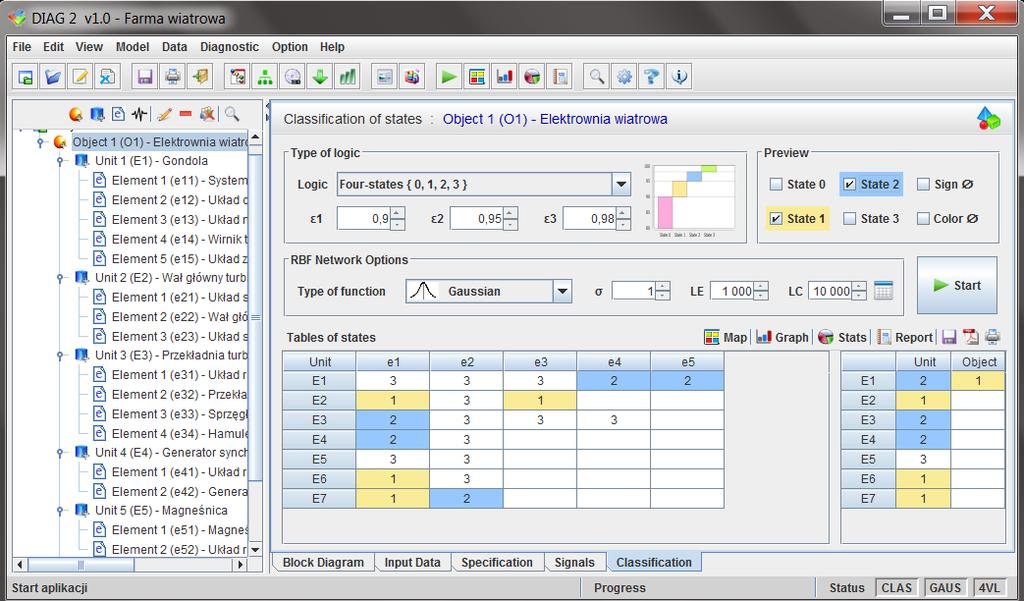1024x601 pixels.
Task: Open the Model menu
Action: click(133, 47)
